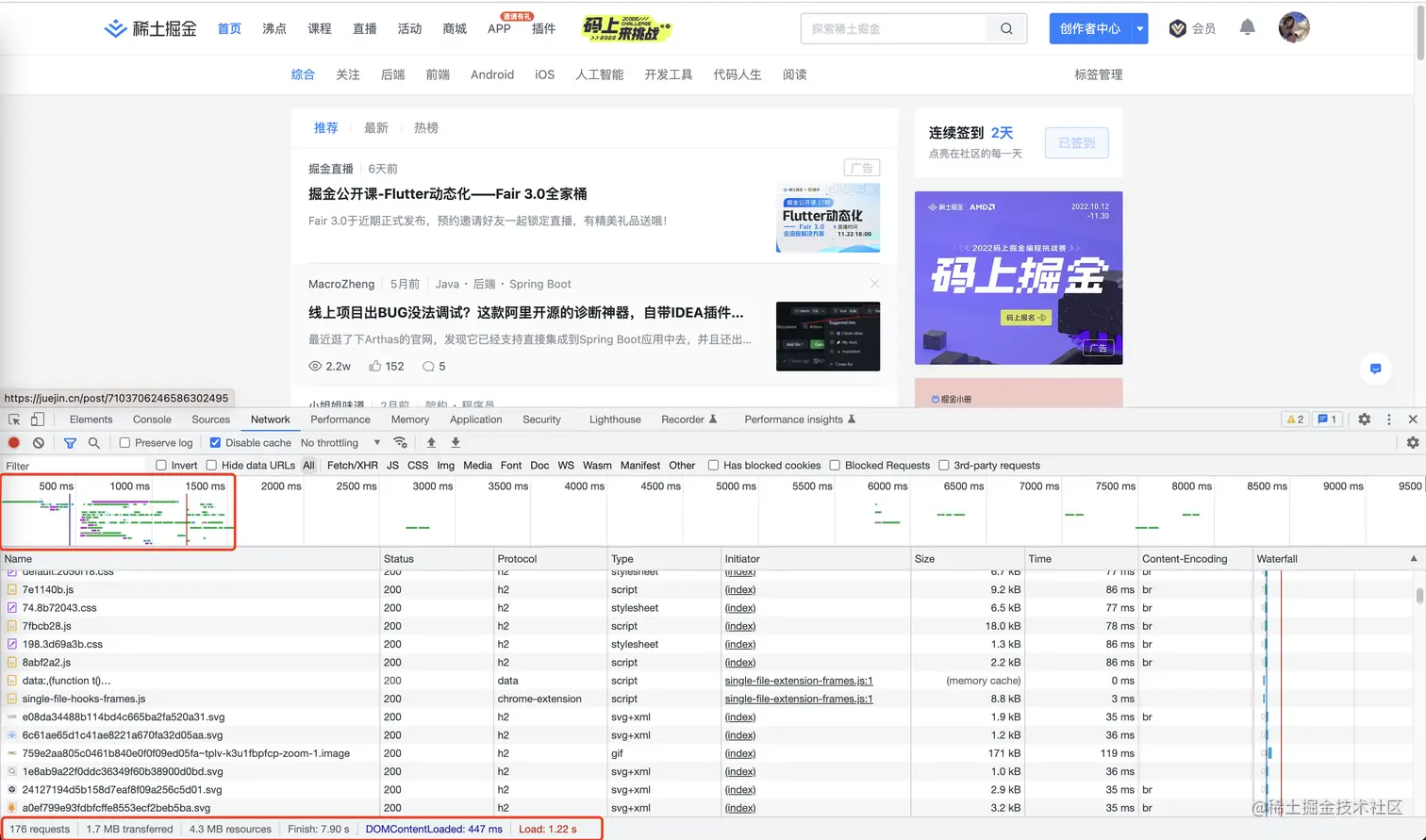The width and height of the screenshot is (1426, 840).
Task: Enable Hide data URLs checkbox
Action: [x=211, y=466]
